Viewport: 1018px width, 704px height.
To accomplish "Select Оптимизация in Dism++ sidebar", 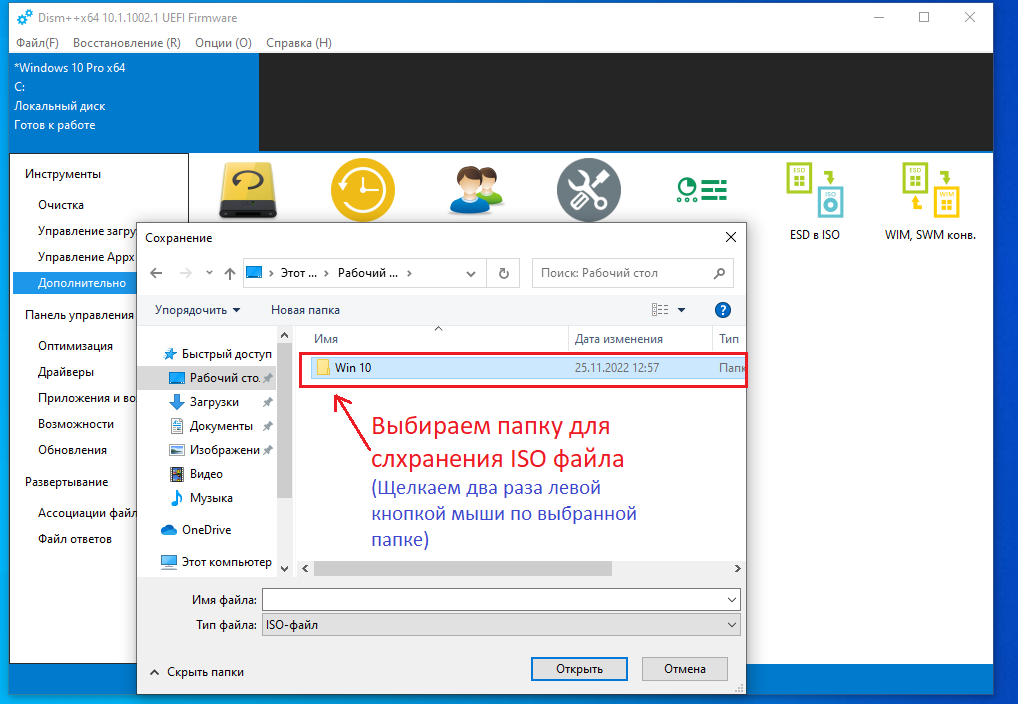I will [x=75, y=346].
